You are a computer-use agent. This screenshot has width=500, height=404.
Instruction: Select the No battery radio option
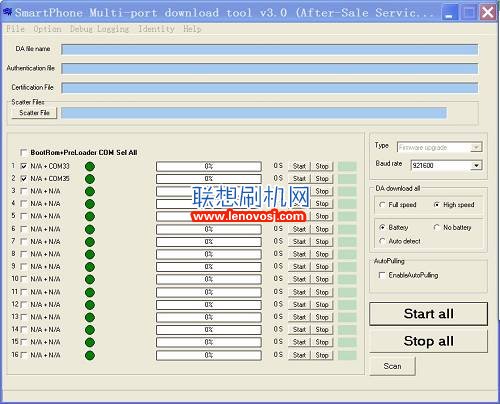pyautogui.click(x=437, y=227)
